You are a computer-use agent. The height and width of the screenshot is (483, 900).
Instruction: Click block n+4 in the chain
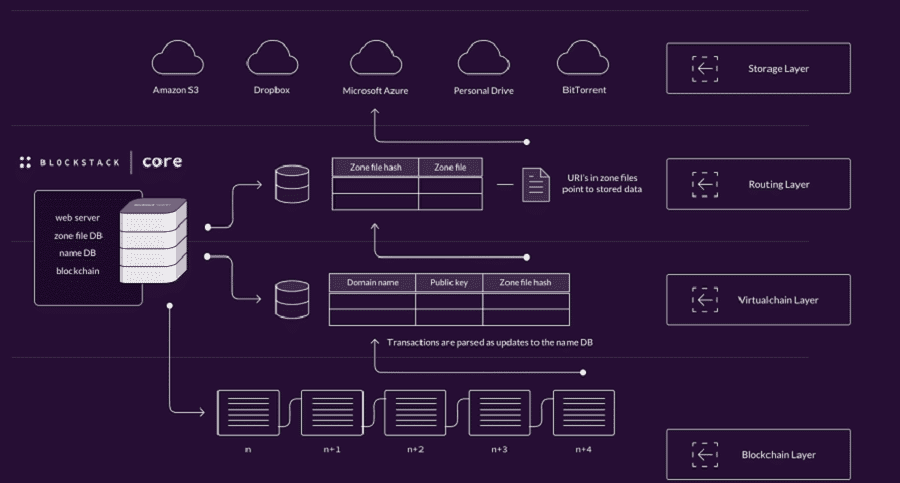click(584, 412)
